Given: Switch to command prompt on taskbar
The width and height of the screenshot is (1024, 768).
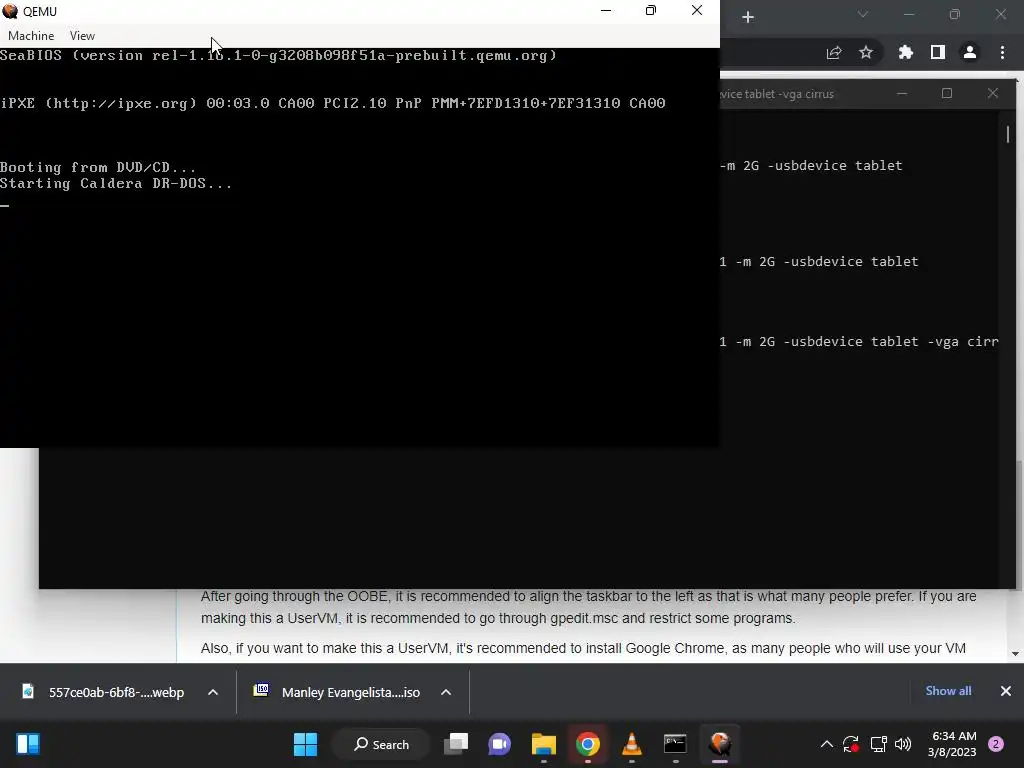Looking at the screenshot, I should pos(675,744).
